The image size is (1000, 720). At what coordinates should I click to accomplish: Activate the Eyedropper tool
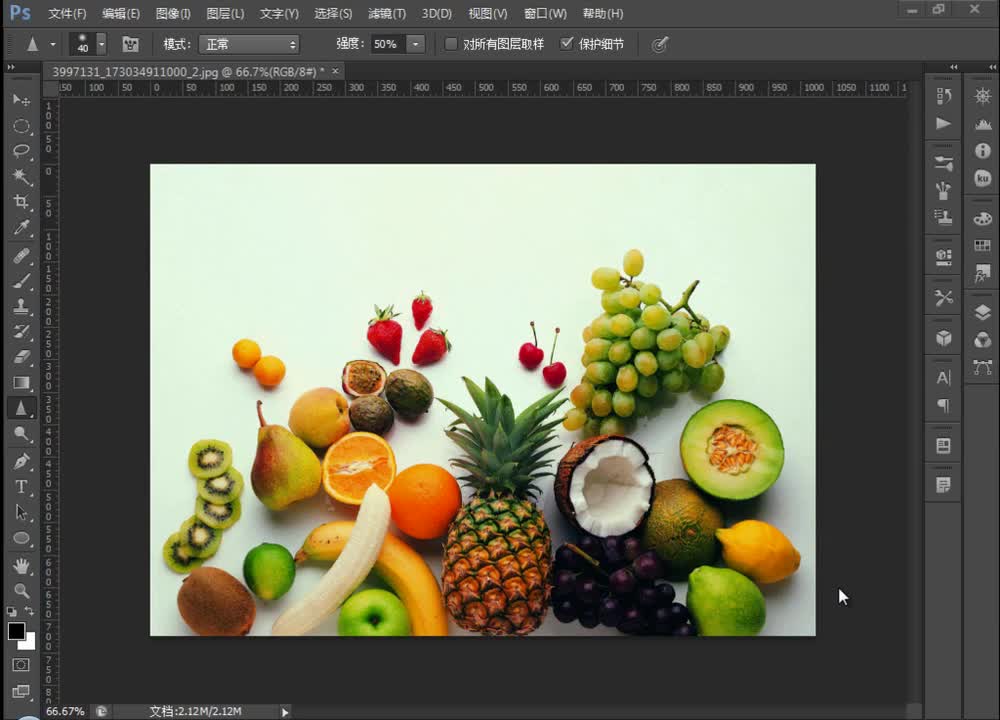[x=21, y=228]
